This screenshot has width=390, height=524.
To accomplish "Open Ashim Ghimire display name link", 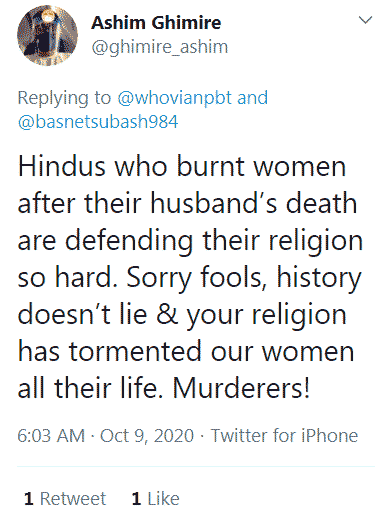I will click(156, 23).
